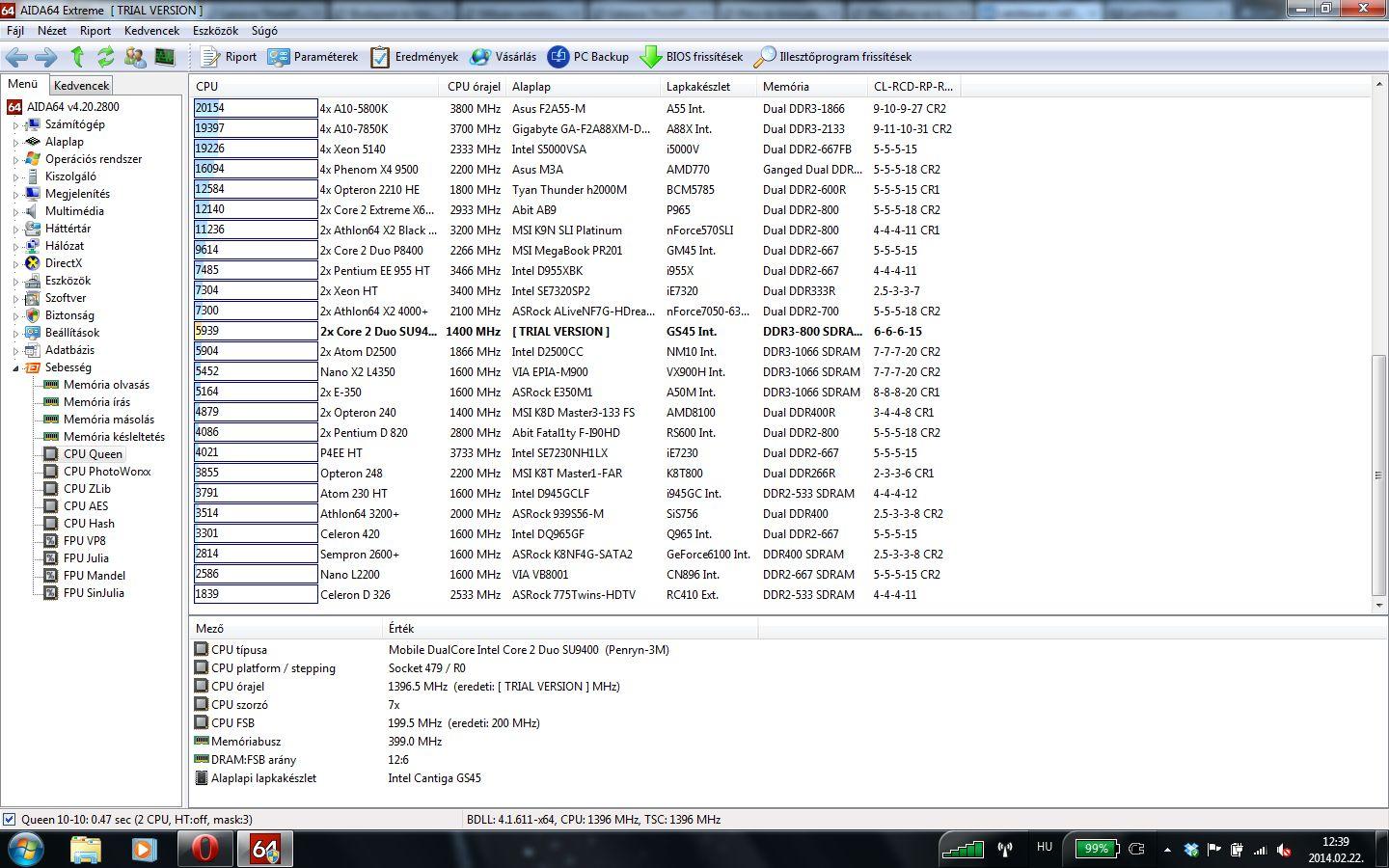Click the volume icon in system tray
Image resolution: width=1389 pixels, height=868 pixels.
click(x=1284, y=850)
